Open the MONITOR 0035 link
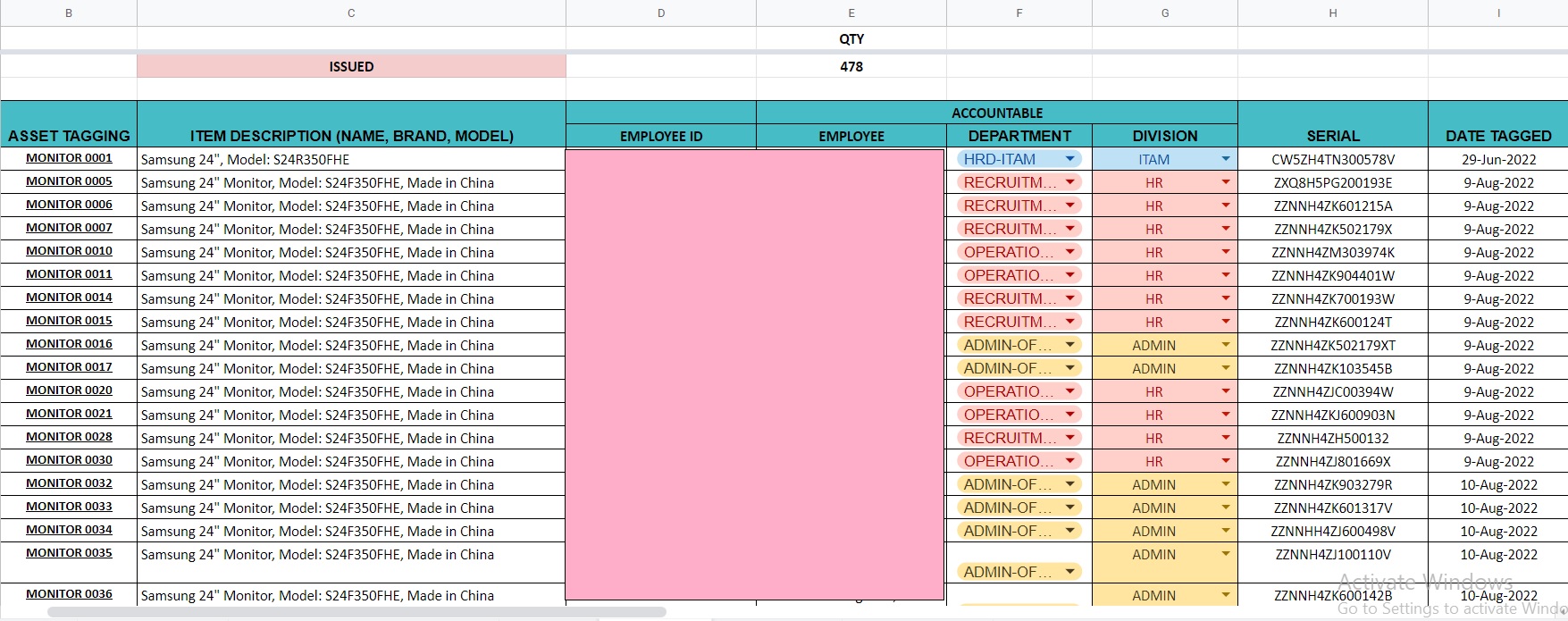The height and width of the screenshot is (621, 1568). click(x=69, y=553)
